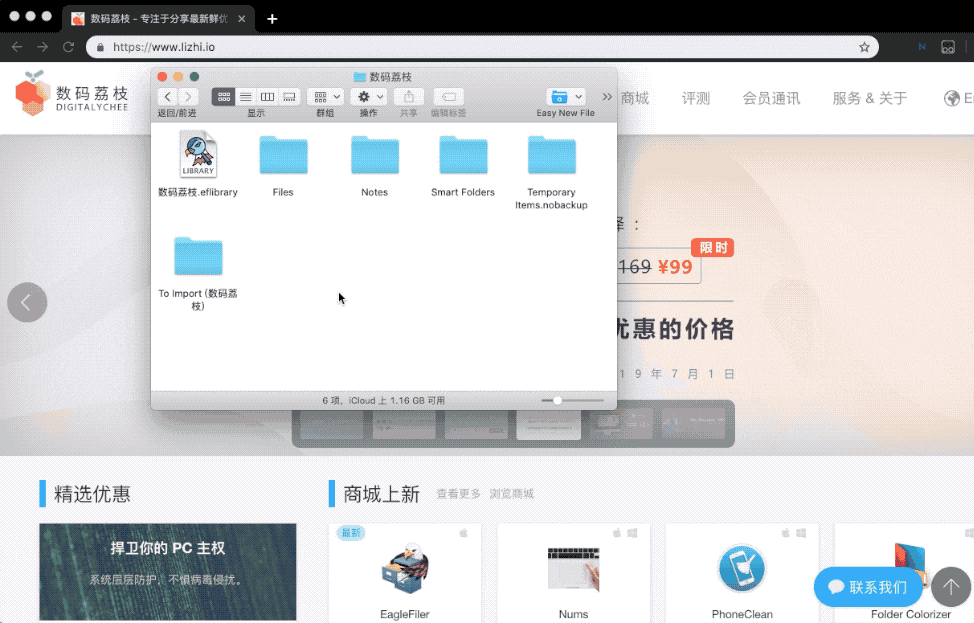Click the edit tags button
974x623 pixels.
[448, 97]
